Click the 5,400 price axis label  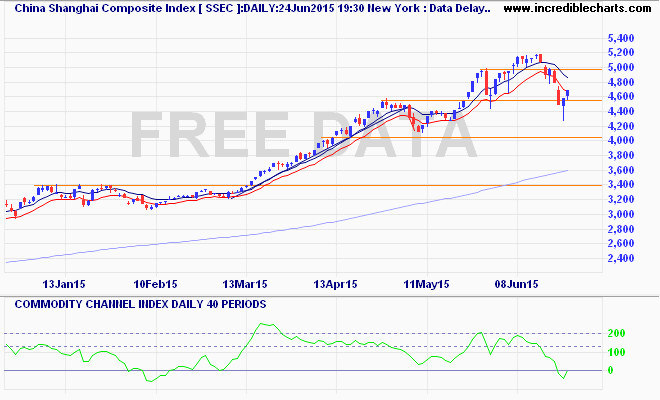(x=619, y=37)
